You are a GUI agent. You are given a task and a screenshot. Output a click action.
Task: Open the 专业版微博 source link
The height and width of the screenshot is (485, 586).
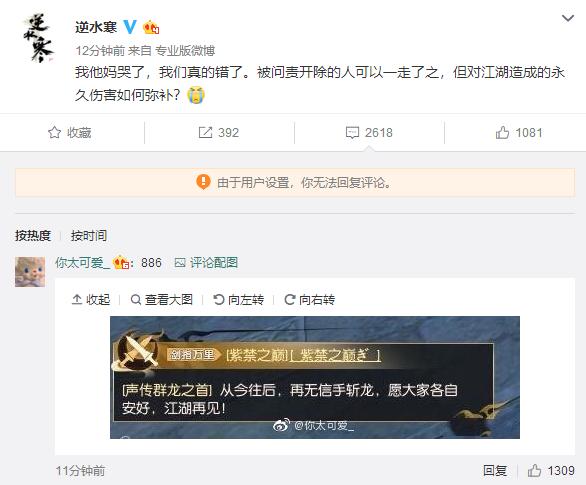tap(185, 50)
